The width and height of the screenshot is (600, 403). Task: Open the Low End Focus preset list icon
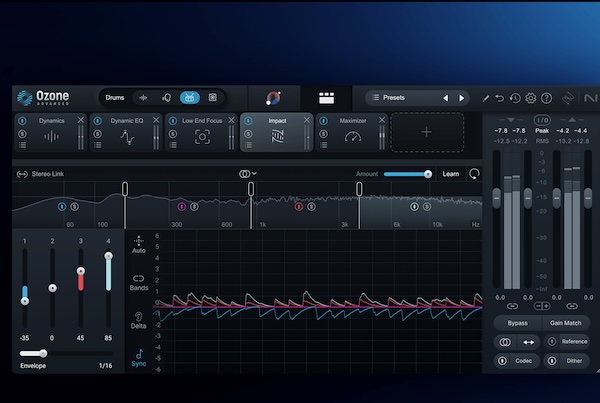tap(173, 145)
